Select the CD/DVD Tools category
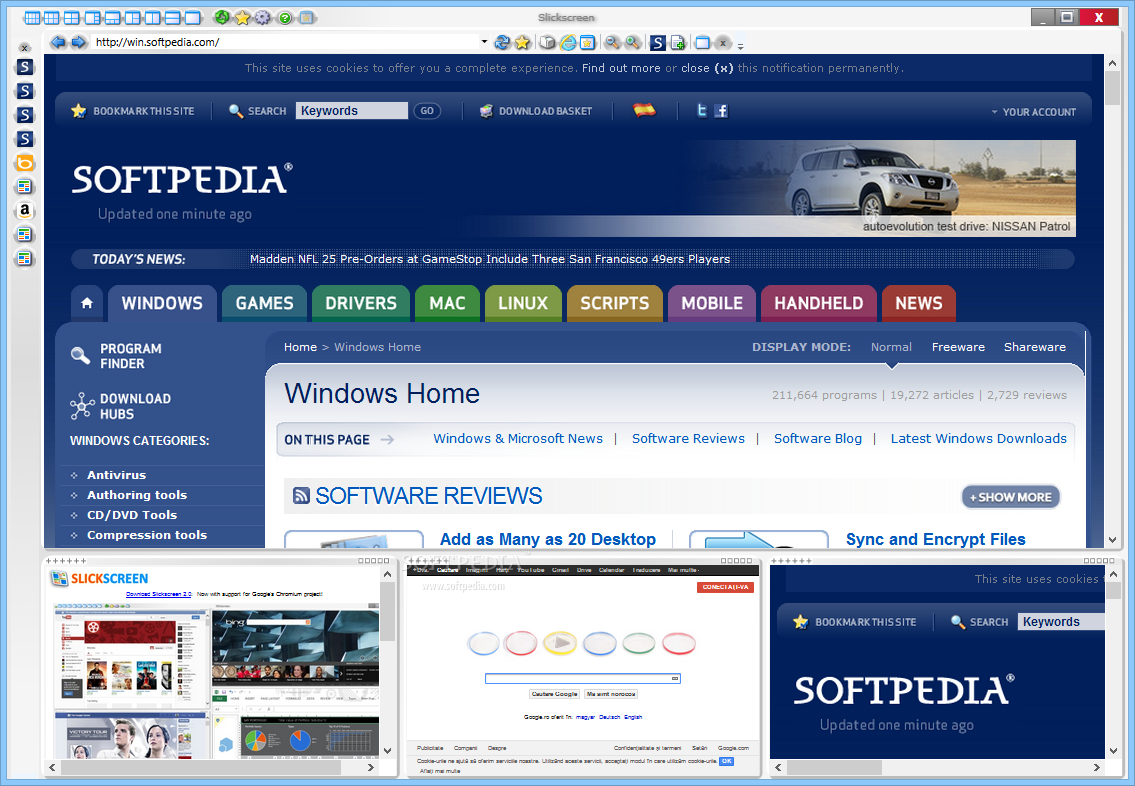Image resolution: width=1135 pixels, height=786 pixels. point(132,515)
